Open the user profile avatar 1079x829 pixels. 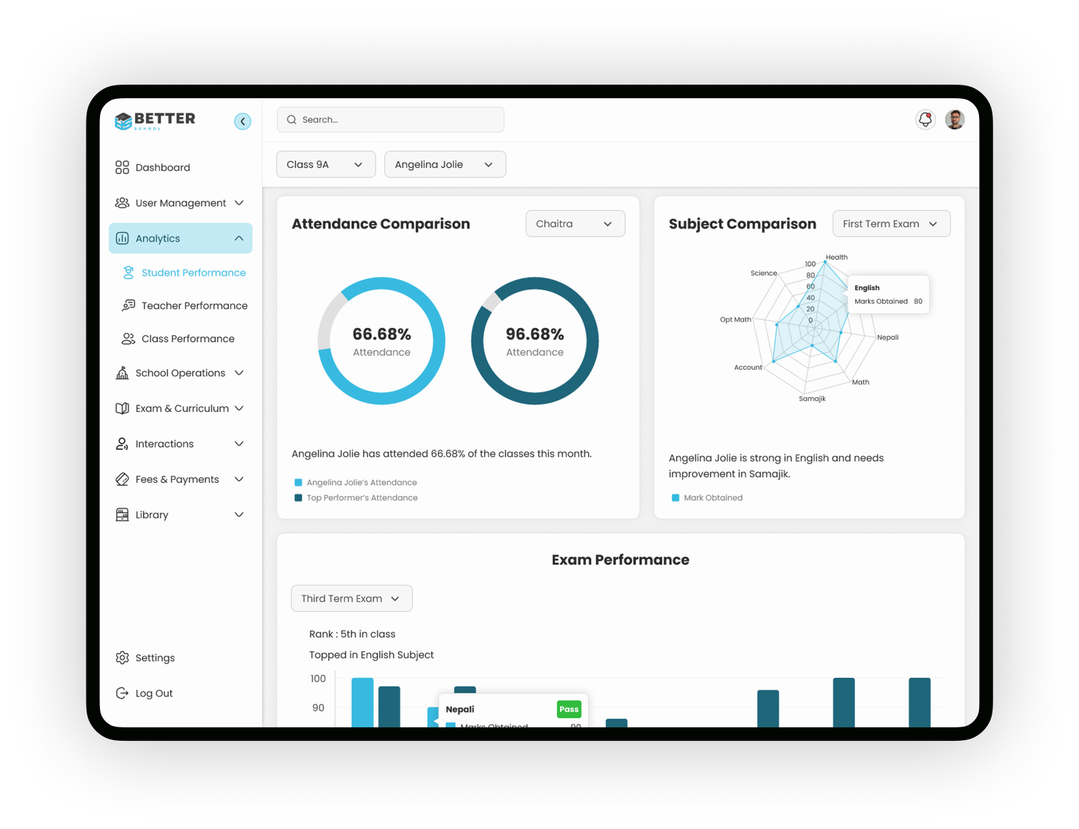[x=955, y=120]
